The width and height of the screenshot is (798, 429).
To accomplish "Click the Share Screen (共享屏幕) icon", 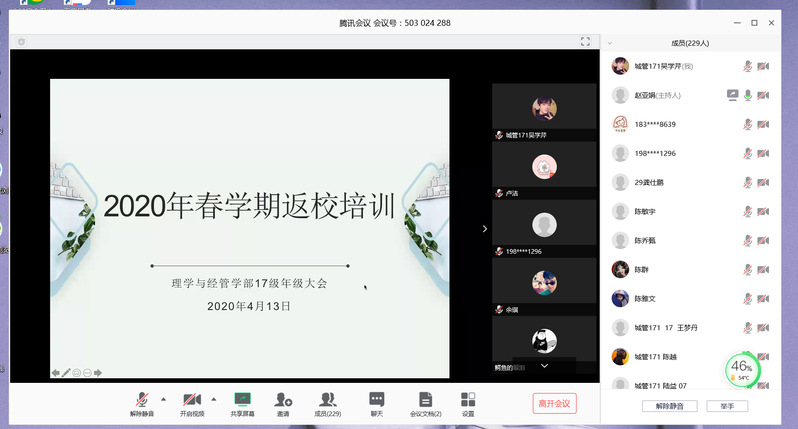I will (x=242, y=399).
